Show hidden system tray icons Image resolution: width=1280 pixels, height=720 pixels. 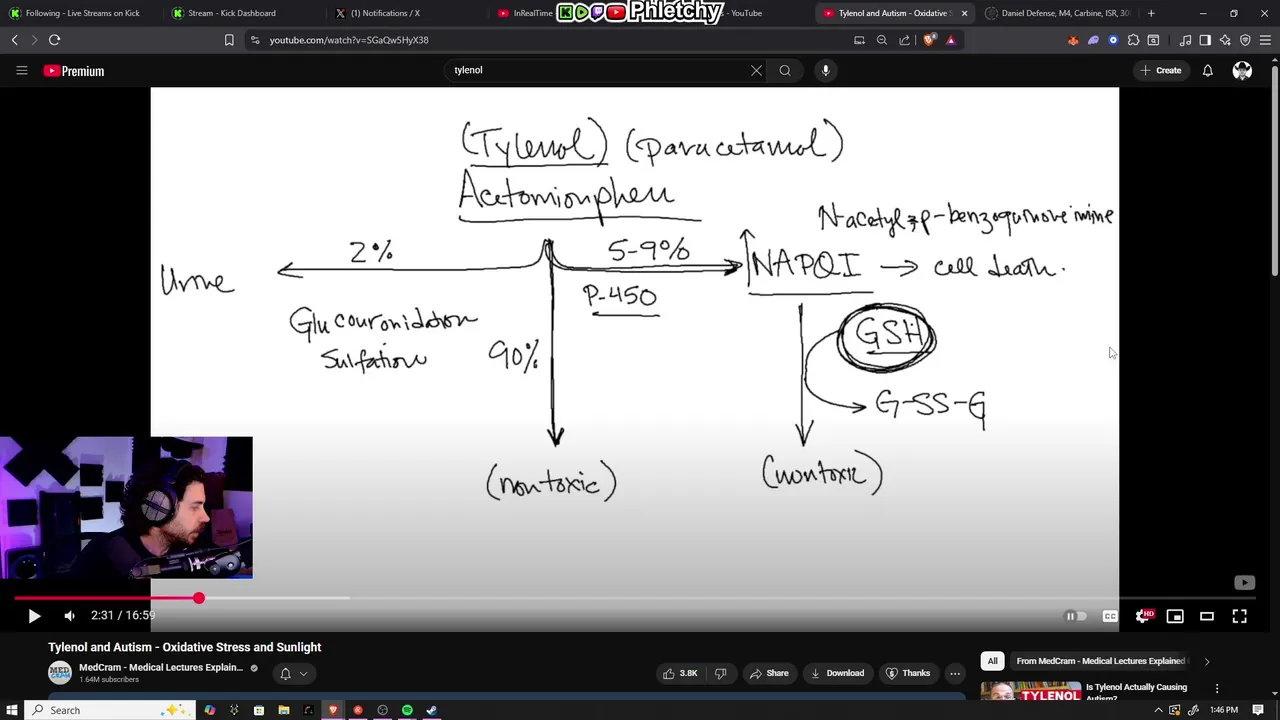tap(1158, 710)
